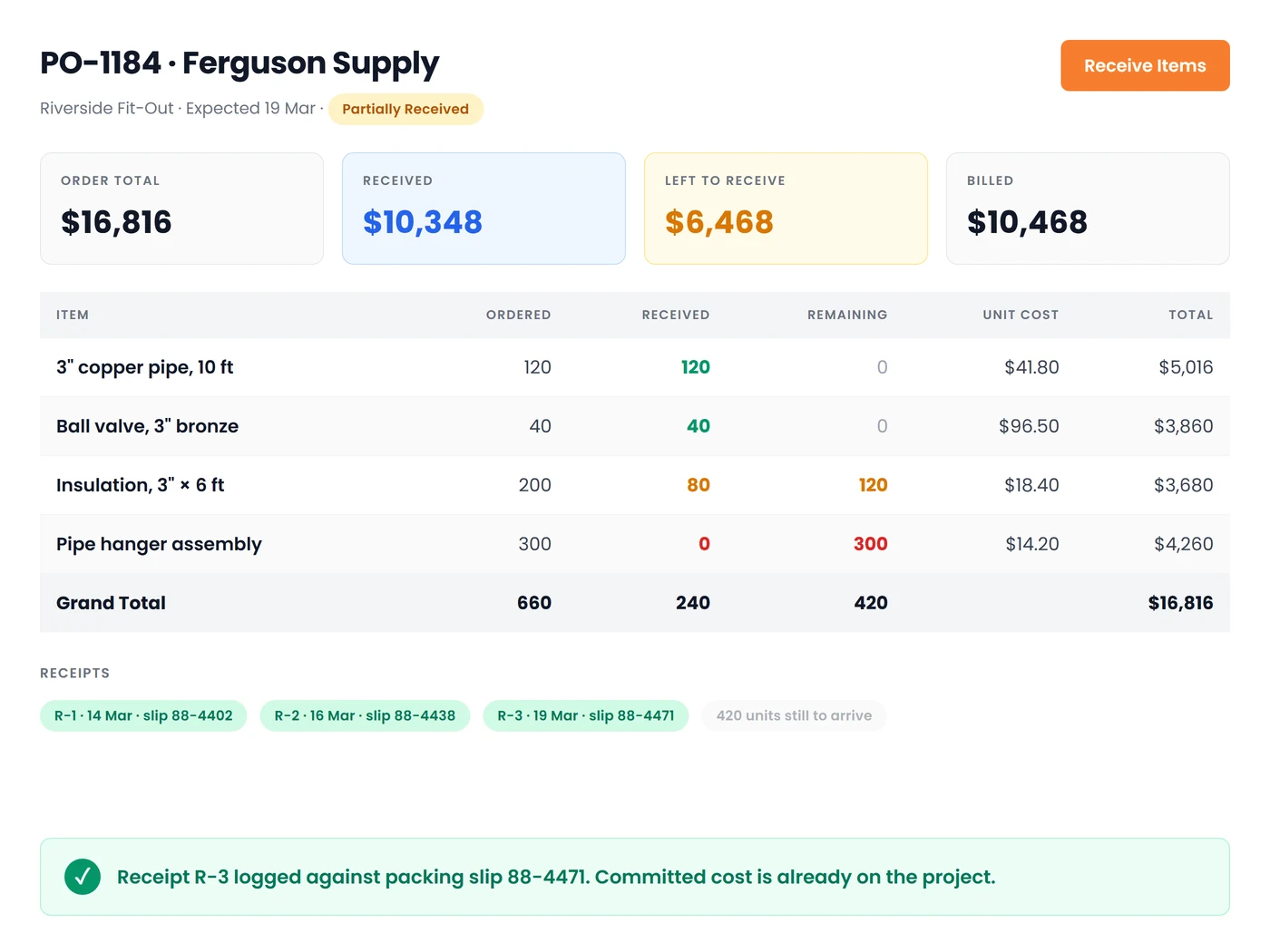Click Grand Total ordered quantity 660
This screenshot has width=1270, height=952.
click(534, 603)
